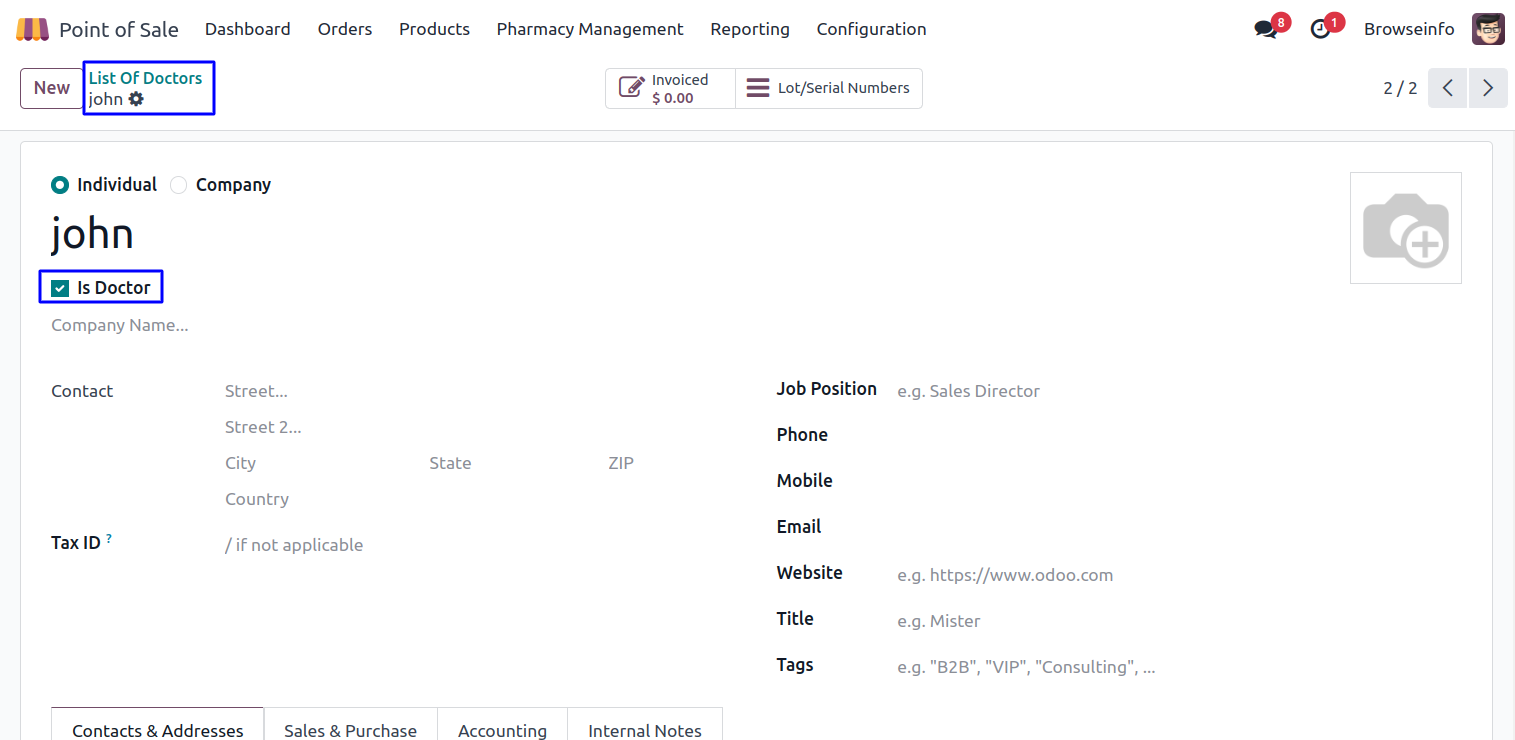Image resolution: width=1515 pixels, height=740 pixels.
Task: Go to the next record arrow
Action: 1488,88
